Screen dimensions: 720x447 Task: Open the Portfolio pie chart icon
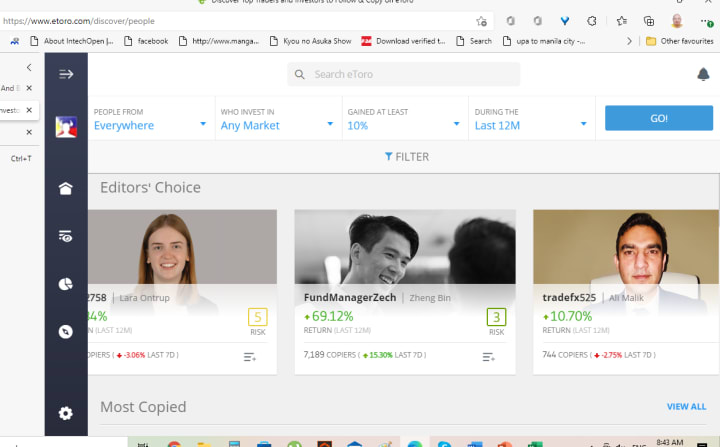coord(66,284)
